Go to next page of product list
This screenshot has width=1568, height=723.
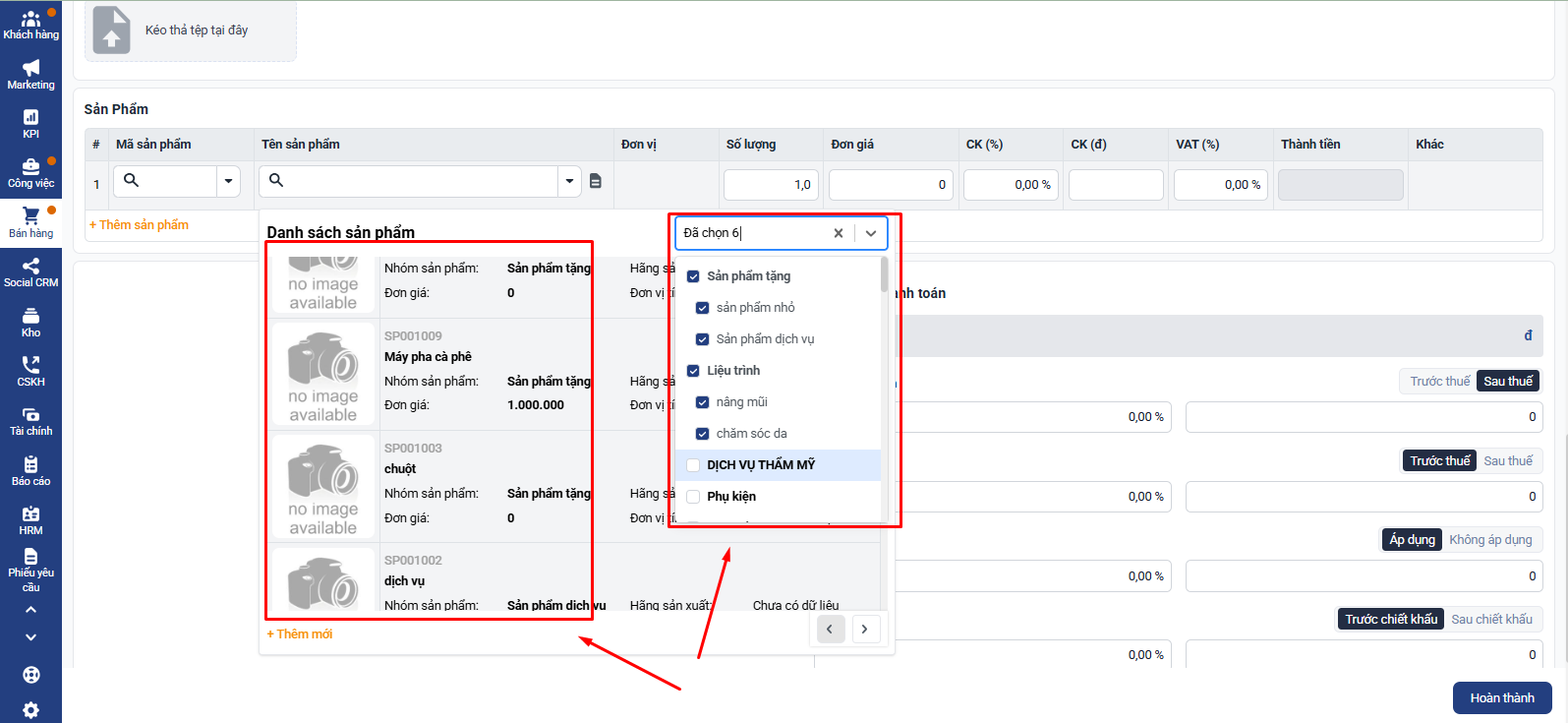point(865,629)
